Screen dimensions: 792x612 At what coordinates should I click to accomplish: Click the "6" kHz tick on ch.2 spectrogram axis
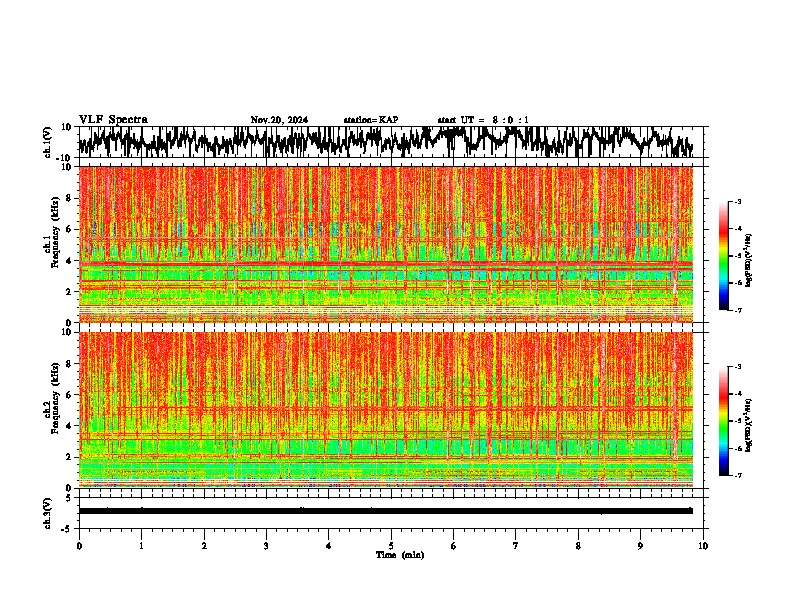[69, 394]
